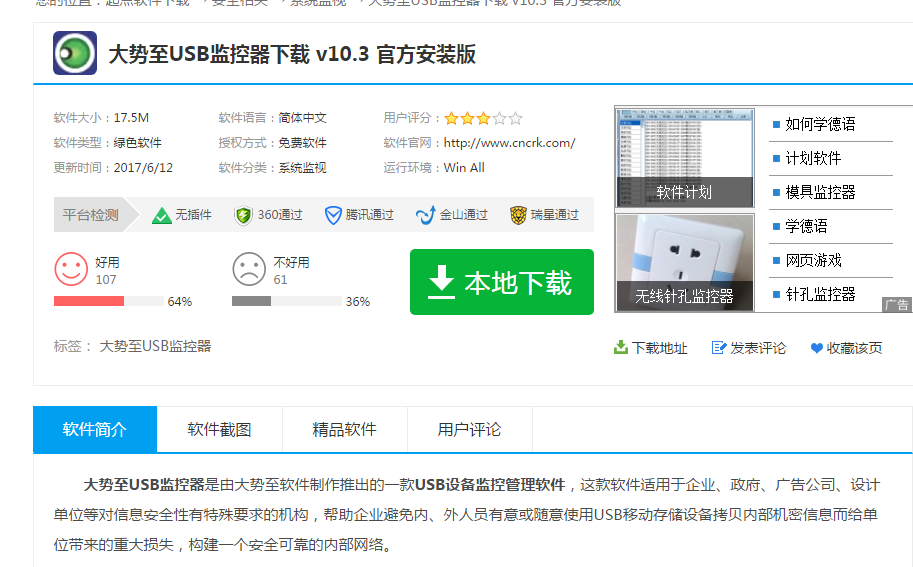The image size is (913, 567).
Task: Open the 针孔监控器 ad link
Action: tap(820, 294)
